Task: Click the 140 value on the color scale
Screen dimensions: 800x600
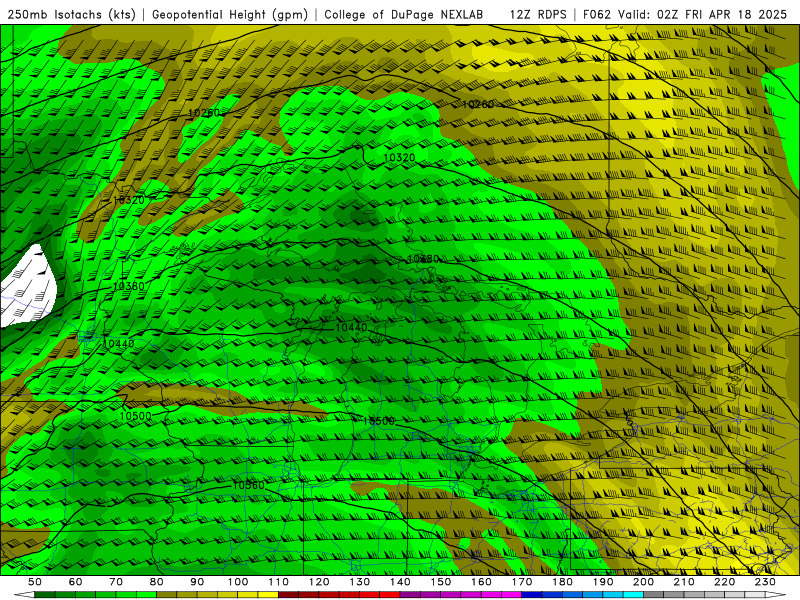Action: pos(400,582)
